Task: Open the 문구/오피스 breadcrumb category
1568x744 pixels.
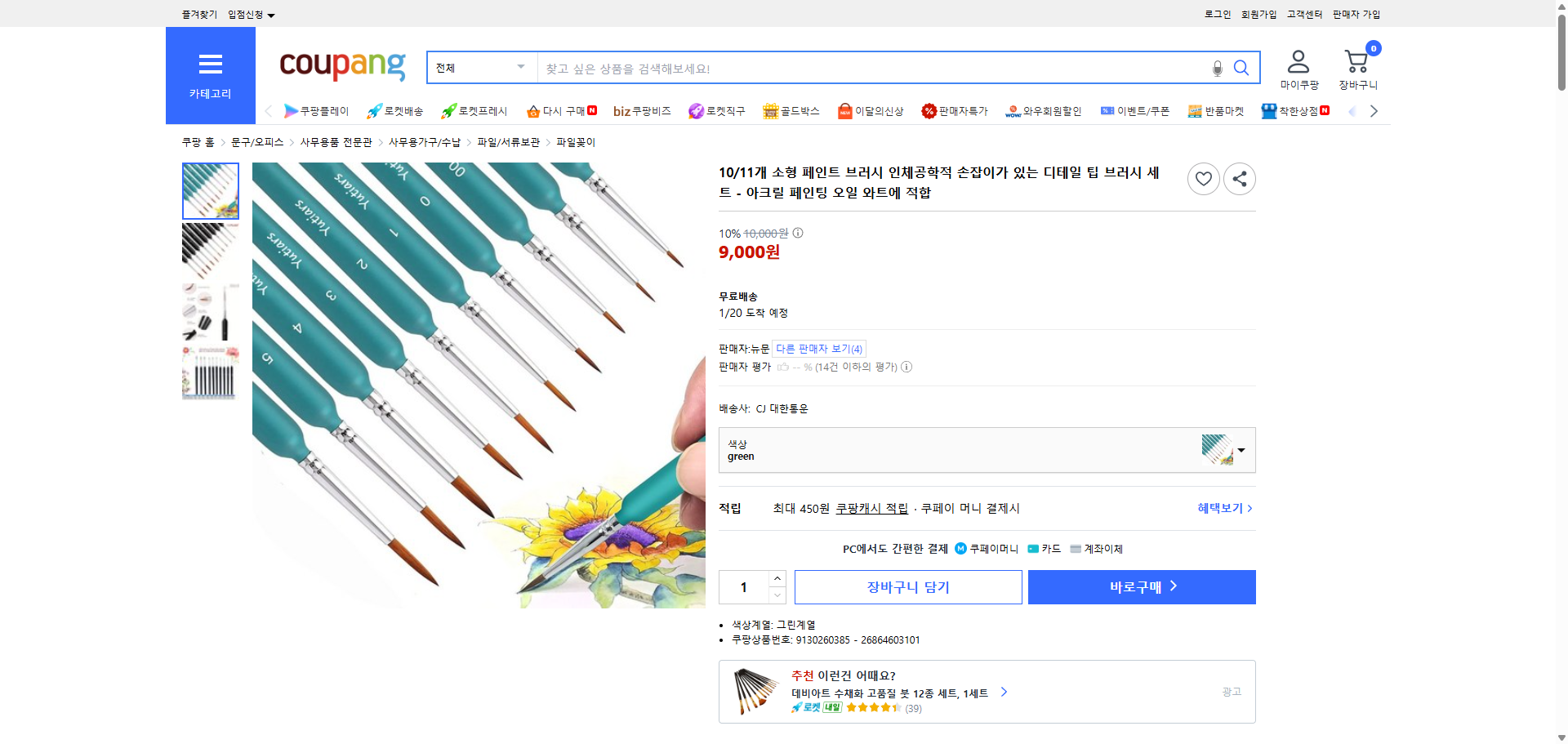Action: [x=258, y=141]
